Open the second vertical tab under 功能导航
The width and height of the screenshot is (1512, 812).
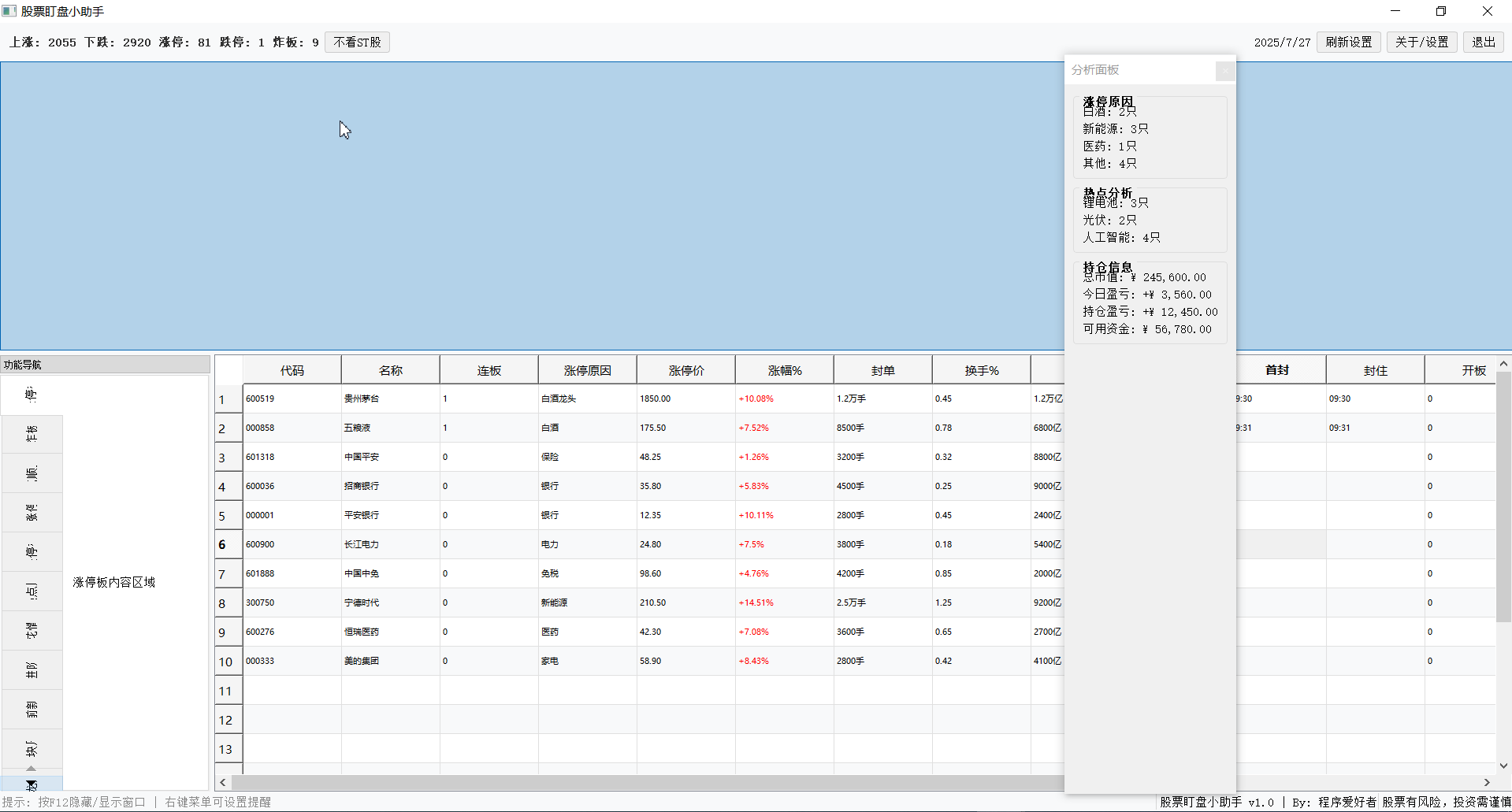point(32,434)
